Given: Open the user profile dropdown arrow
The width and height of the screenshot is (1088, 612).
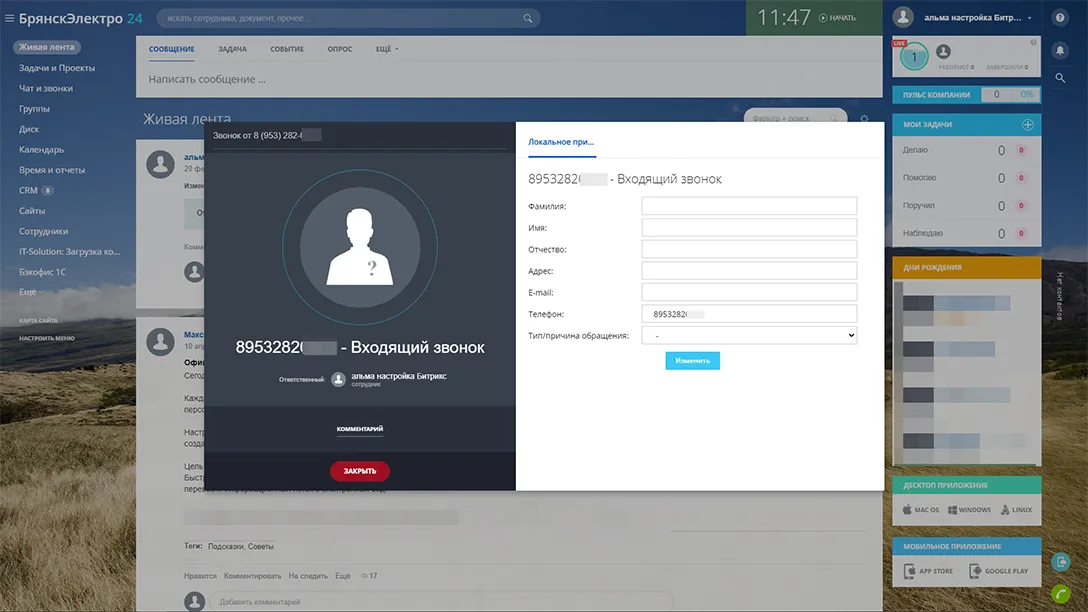Looking at the screenshot, I should click(x=1030, y=18).
